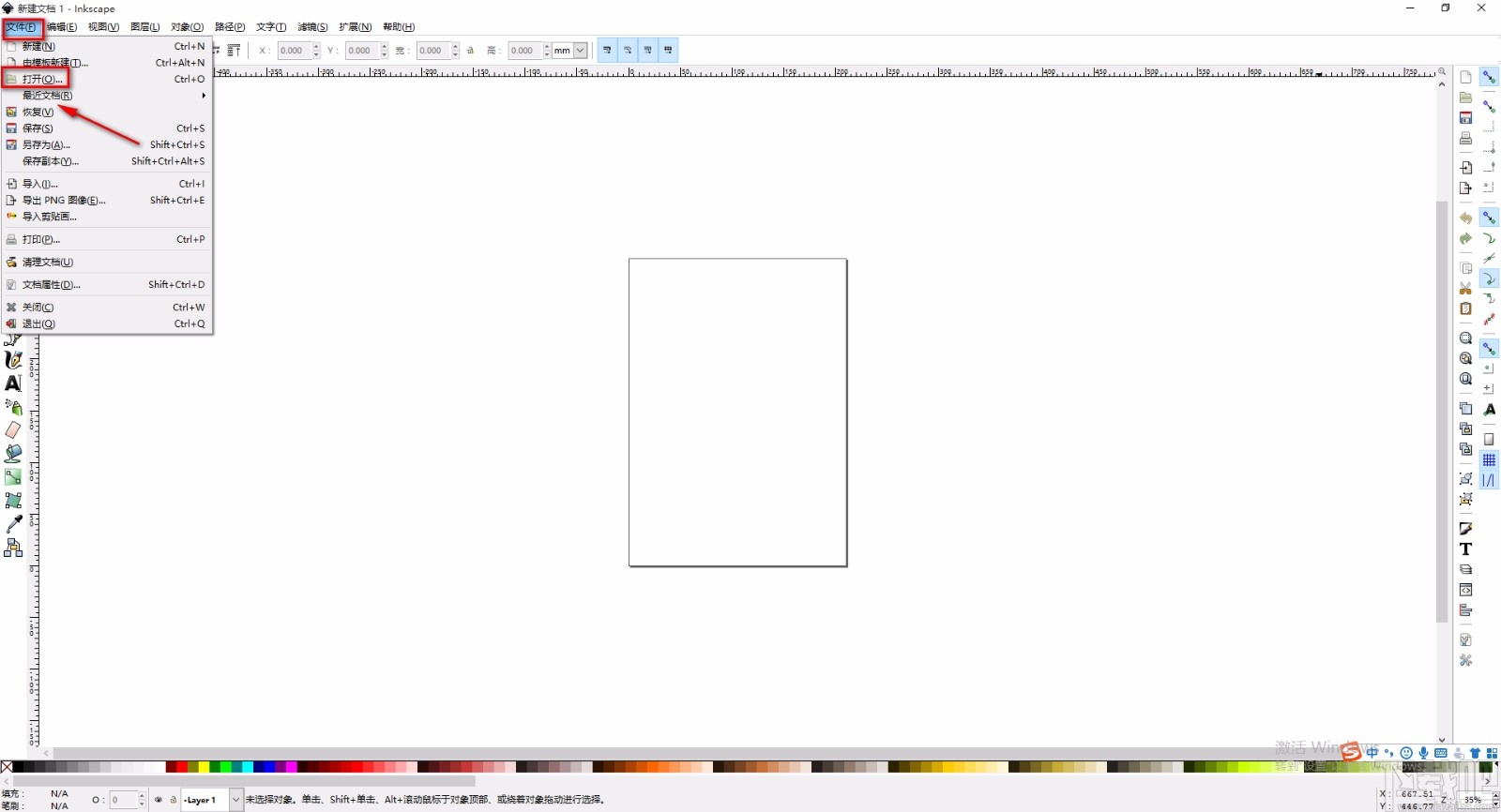Choose 另存为(A)... from File menu
This screenshot has width=1501, height=812.
[107, 145]
